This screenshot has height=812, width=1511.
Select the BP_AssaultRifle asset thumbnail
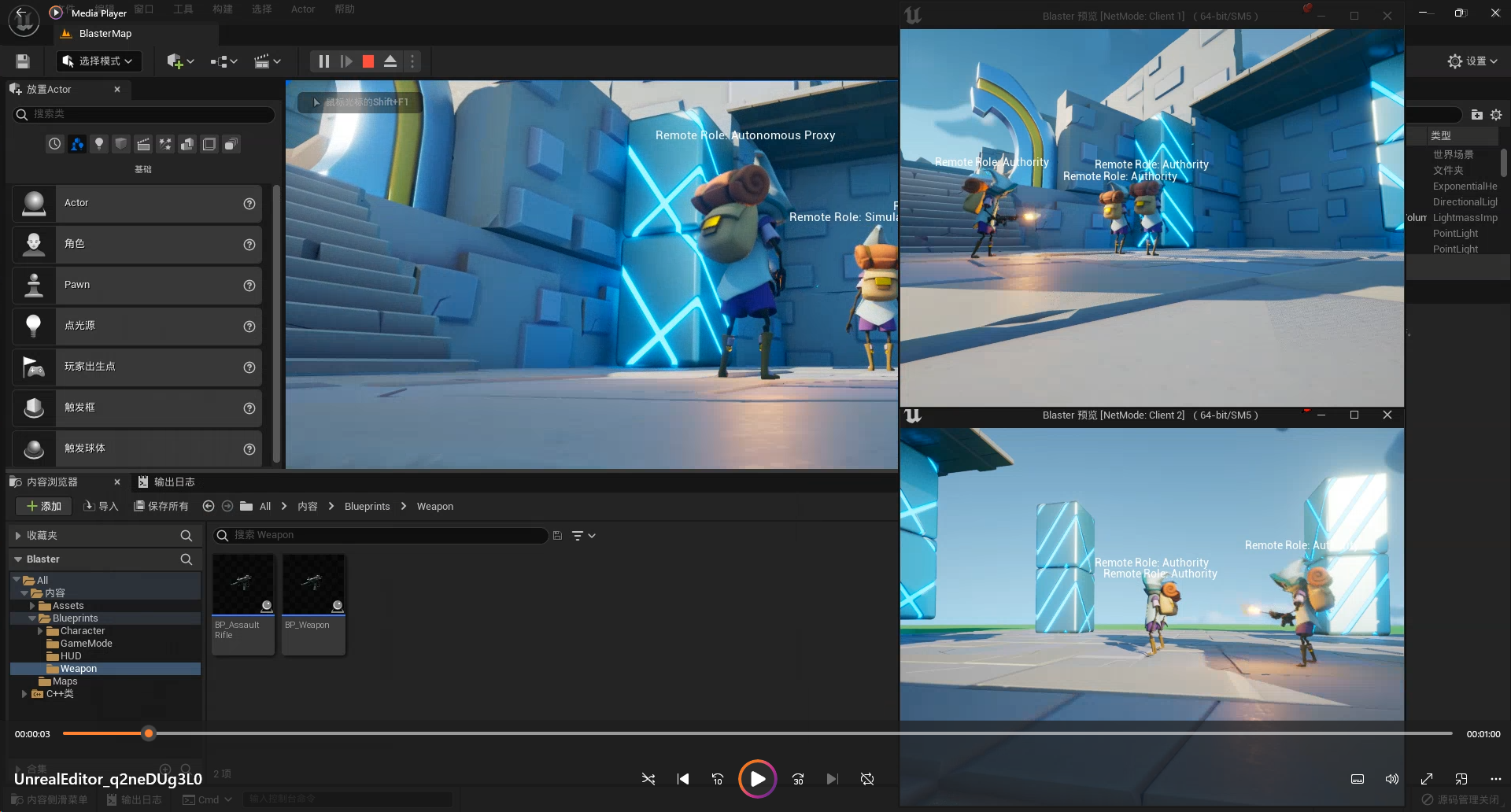click(x=243, y=604)
